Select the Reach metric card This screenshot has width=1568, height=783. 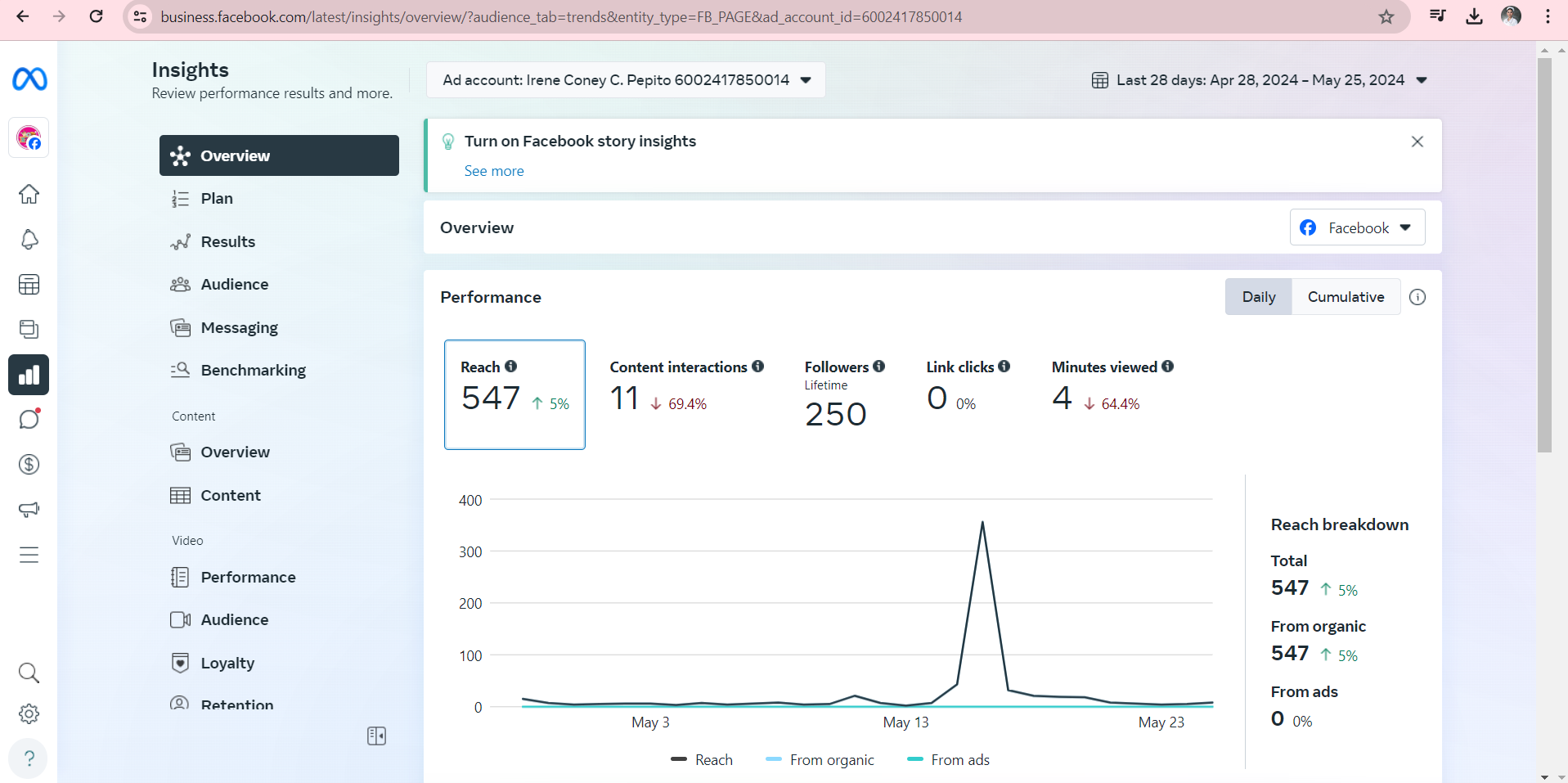(x=514, y=394)
